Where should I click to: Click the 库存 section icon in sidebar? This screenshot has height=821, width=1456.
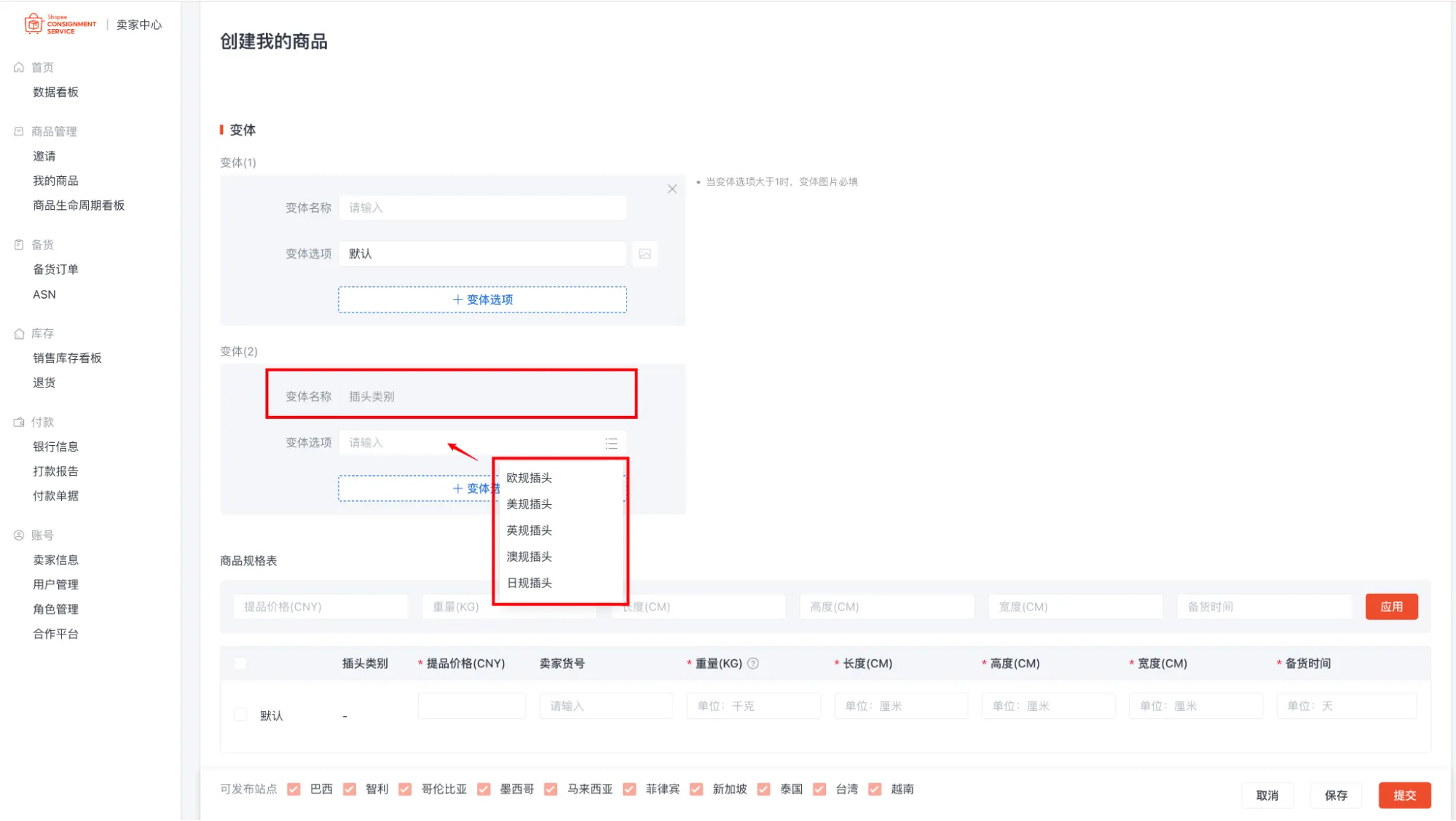[19, 334]
